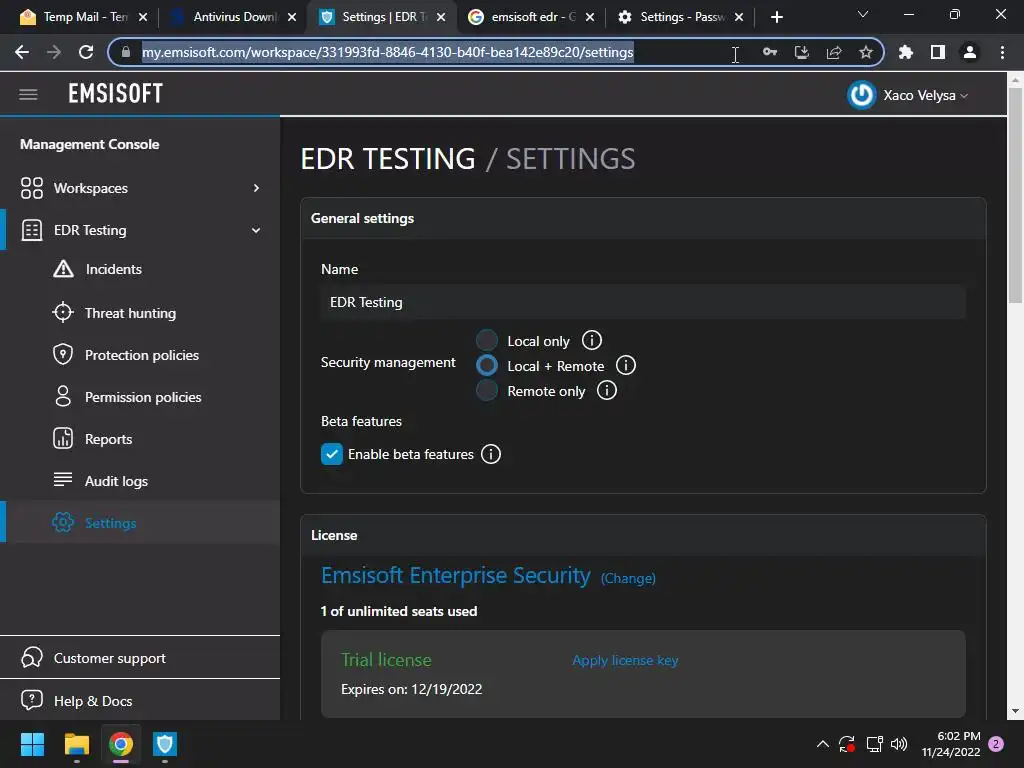Open Threat hunting page
The height and width of the screenshot is (768, 1024).
tap(131, 313)
